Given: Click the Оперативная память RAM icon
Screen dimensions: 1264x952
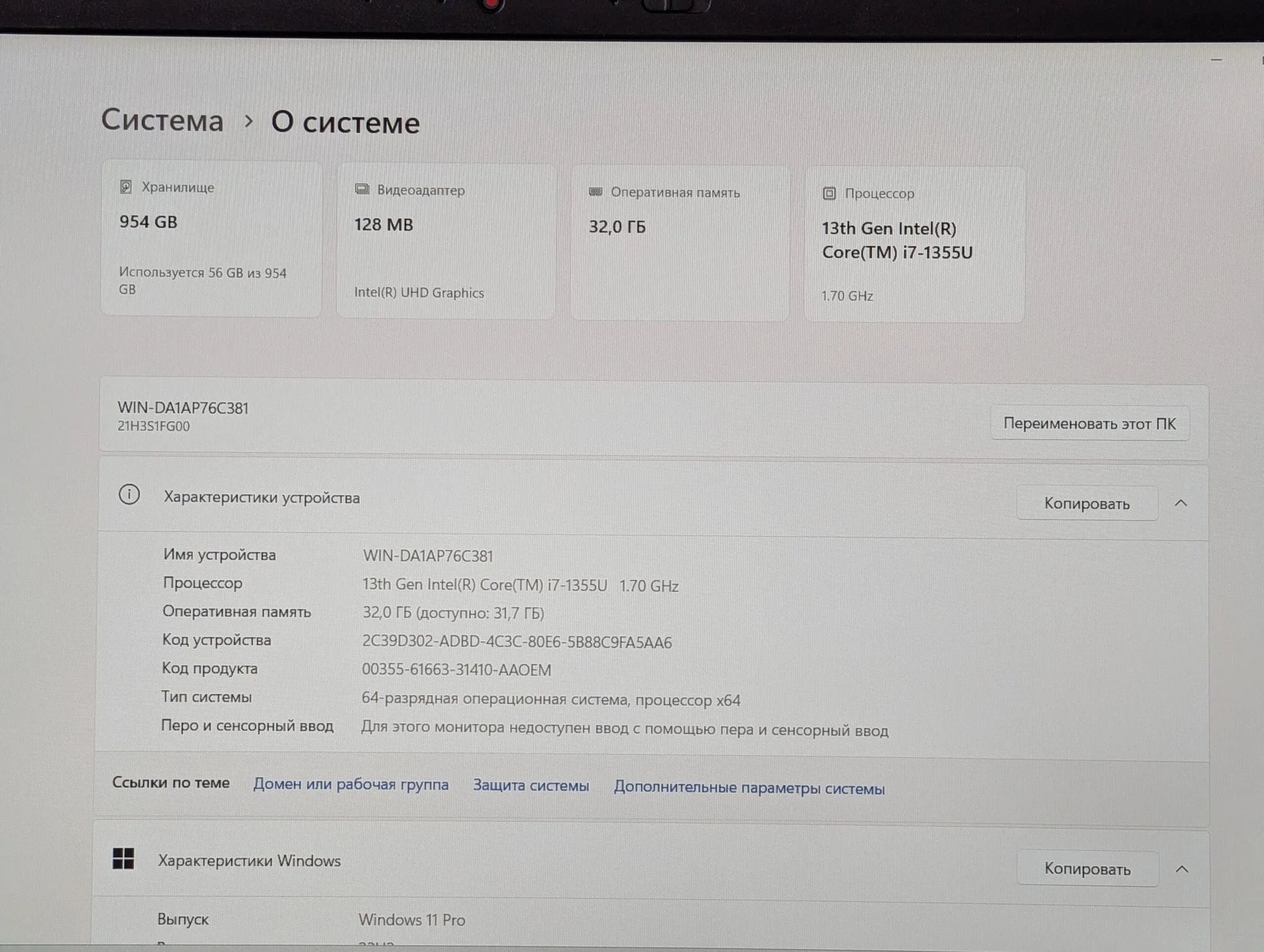Looking at the screenshot, I should point(595,192).
